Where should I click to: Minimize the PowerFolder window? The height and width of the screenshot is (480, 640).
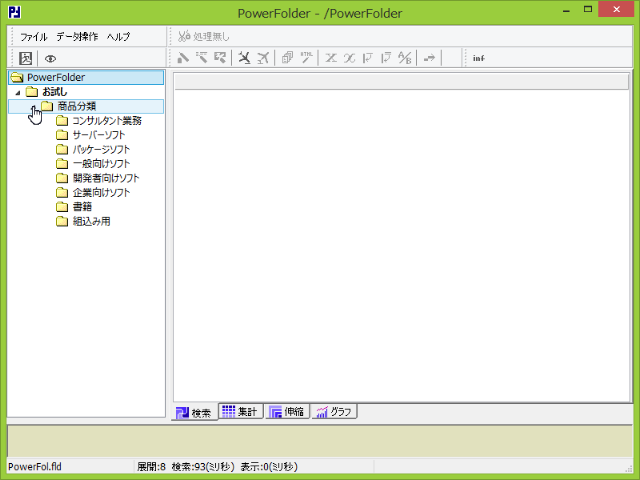[566, 10]
